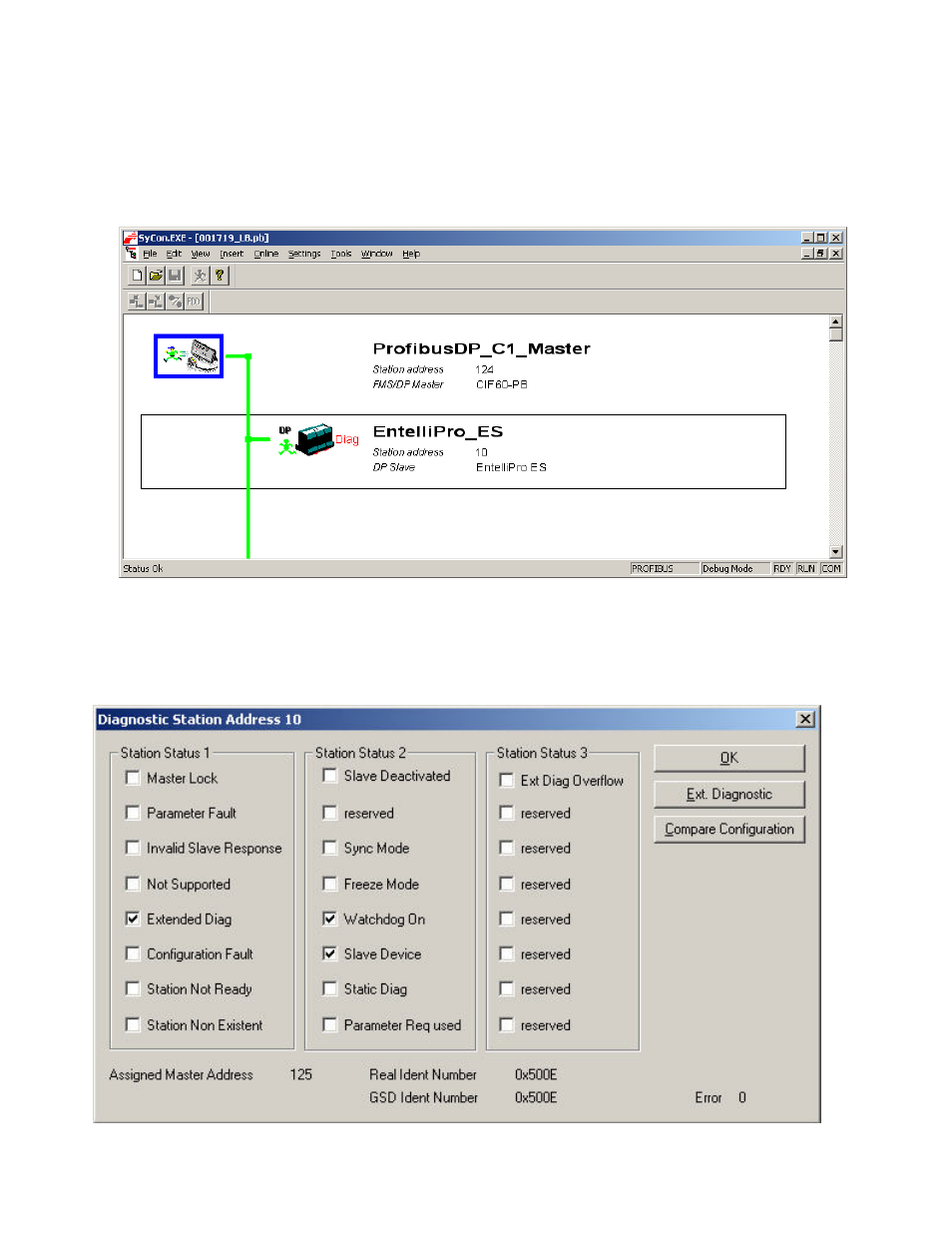Open the Window menu
Viewport: 952px width, 1233px height.
pos(377,254)
